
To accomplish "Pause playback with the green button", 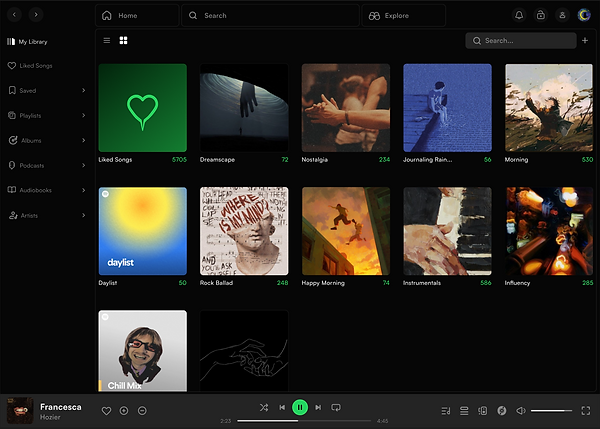I will tap(300, 408).
